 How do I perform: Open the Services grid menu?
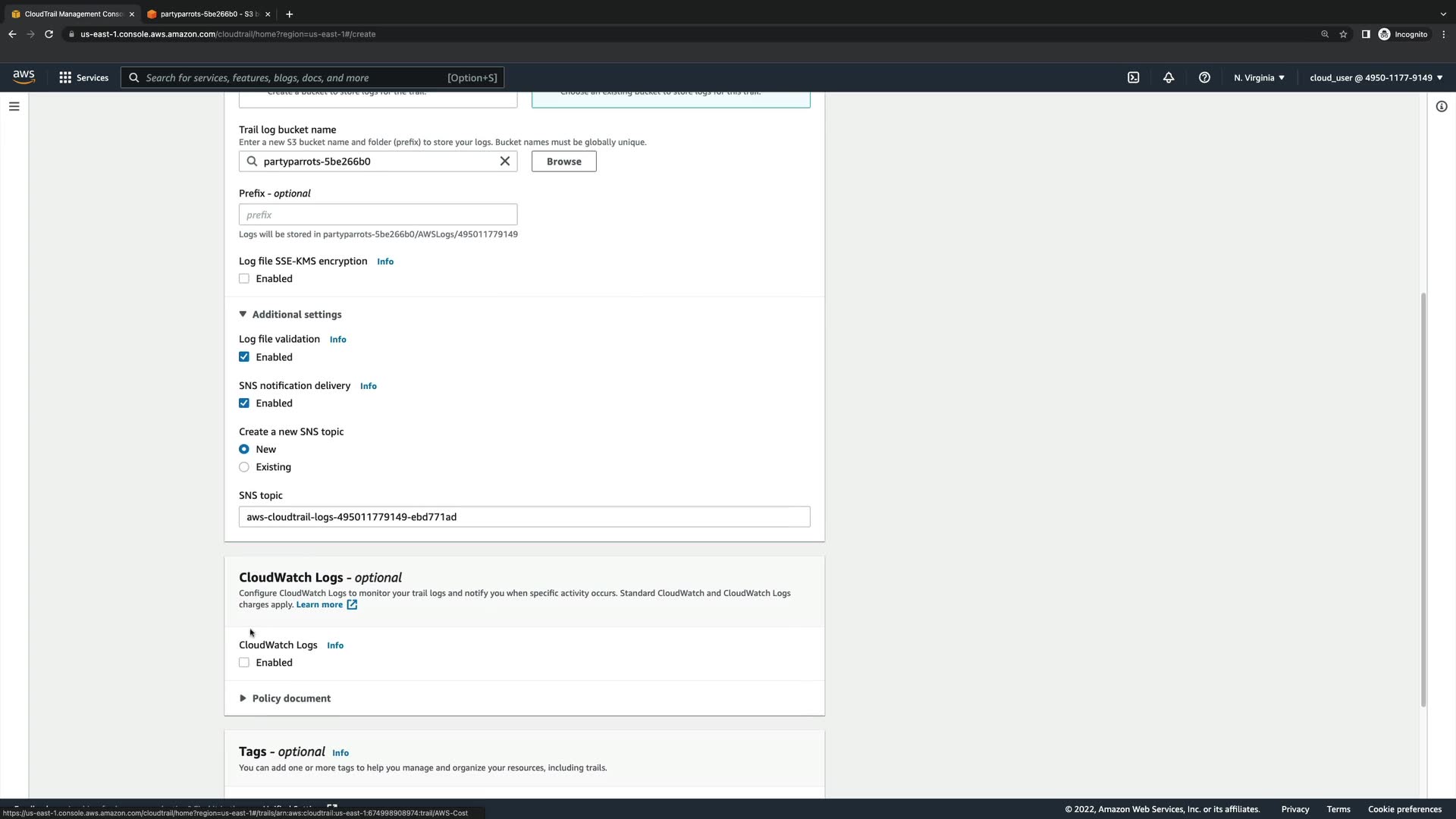tap(83, 77)
